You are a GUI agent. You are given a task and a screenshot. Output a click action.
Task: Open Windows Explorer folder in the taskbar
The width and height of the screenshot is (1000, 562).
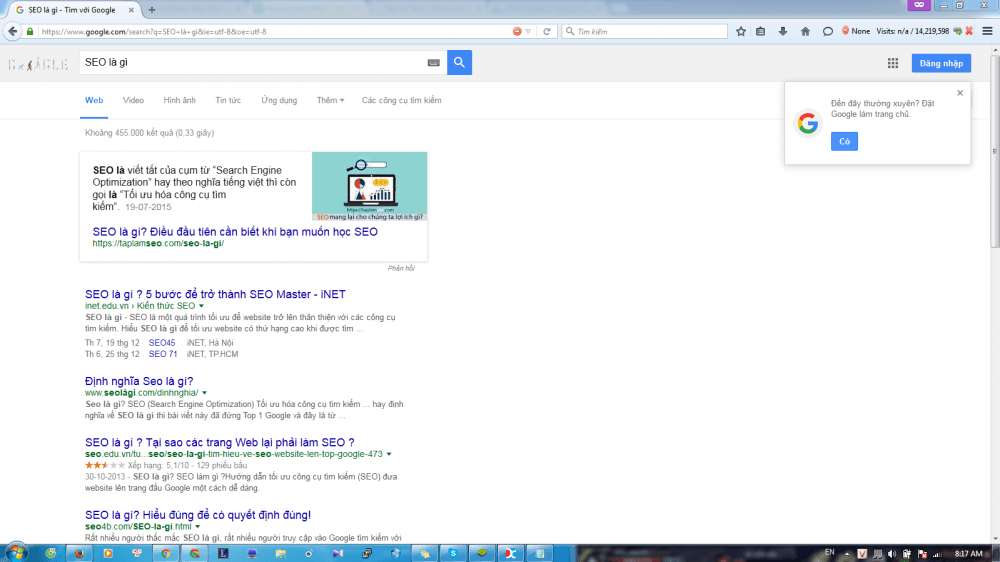281,553
